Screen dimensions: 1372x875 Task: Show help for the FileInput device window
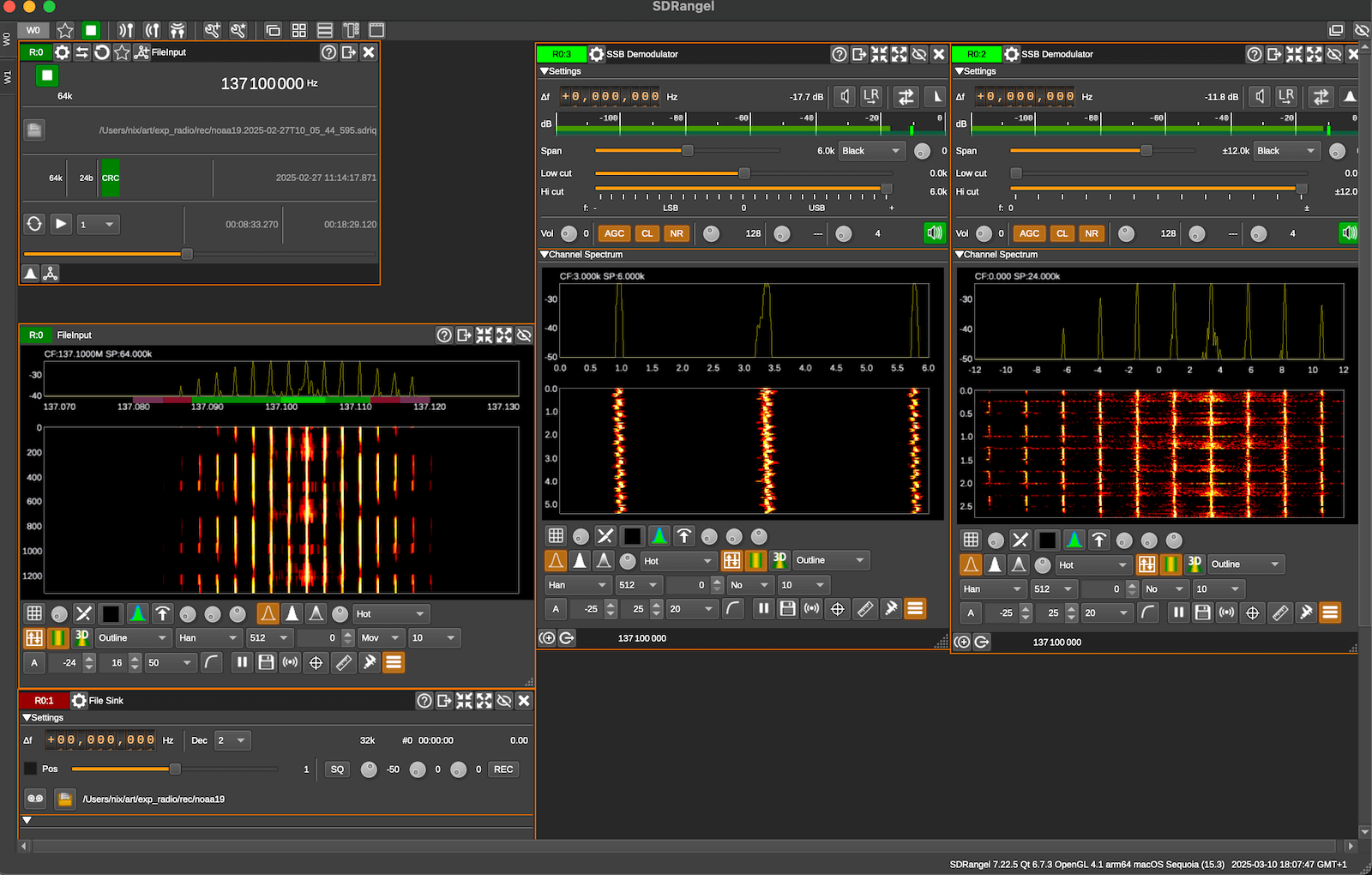(x=328, y=52)
